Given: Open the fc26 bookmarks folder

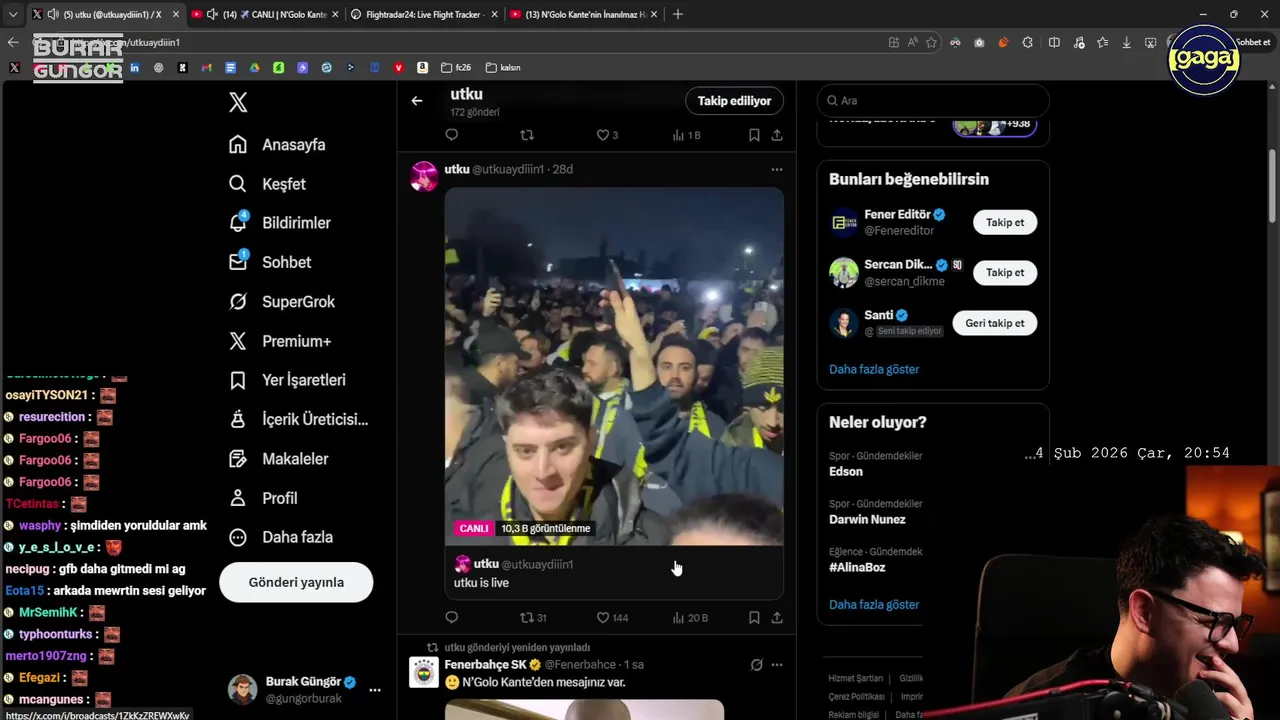Looking at the screenshot, I should pyautogui.click(x=456, y=67).
